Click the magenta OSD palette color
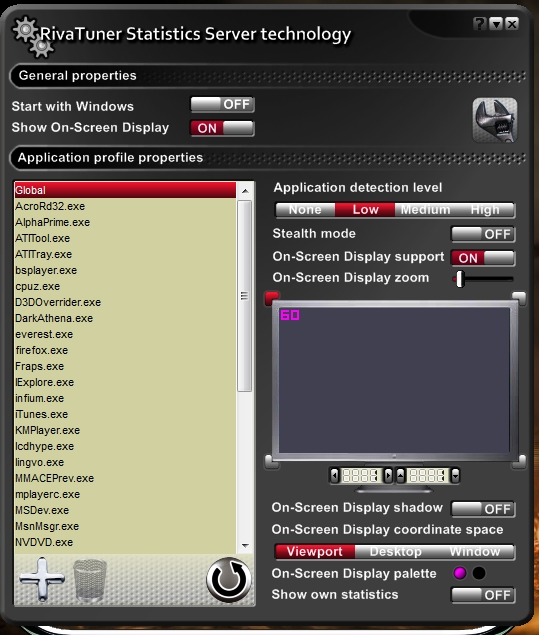 [x=460, y=573]
